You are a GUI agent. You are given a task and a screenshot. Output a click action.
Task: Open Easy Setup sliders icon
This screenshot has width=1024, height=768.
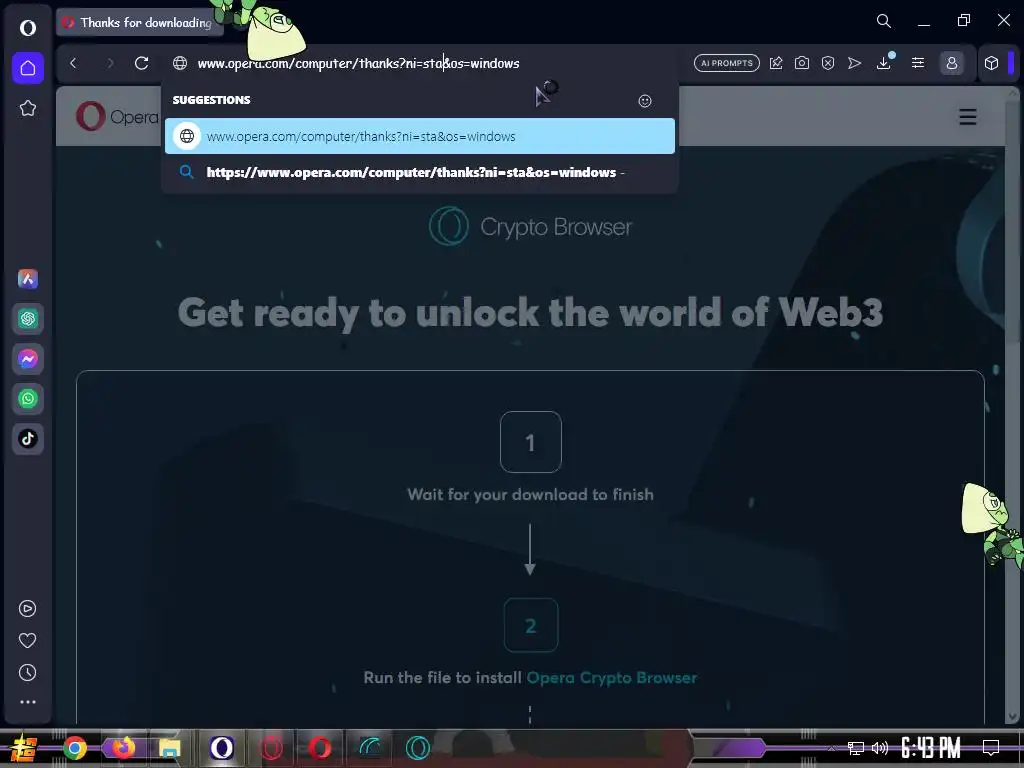click(x=918, y=63)
